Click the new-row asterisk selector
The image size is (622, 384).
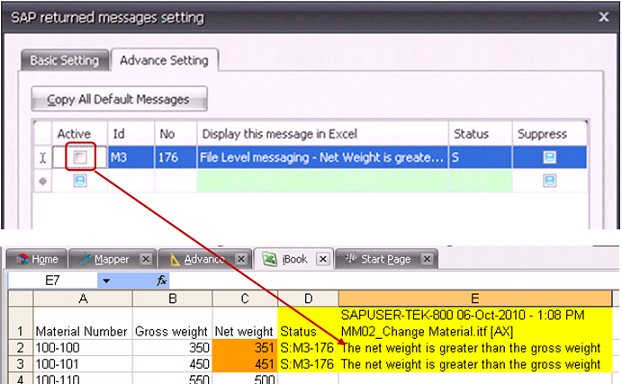pyautogui.click(x=43, y=181)
